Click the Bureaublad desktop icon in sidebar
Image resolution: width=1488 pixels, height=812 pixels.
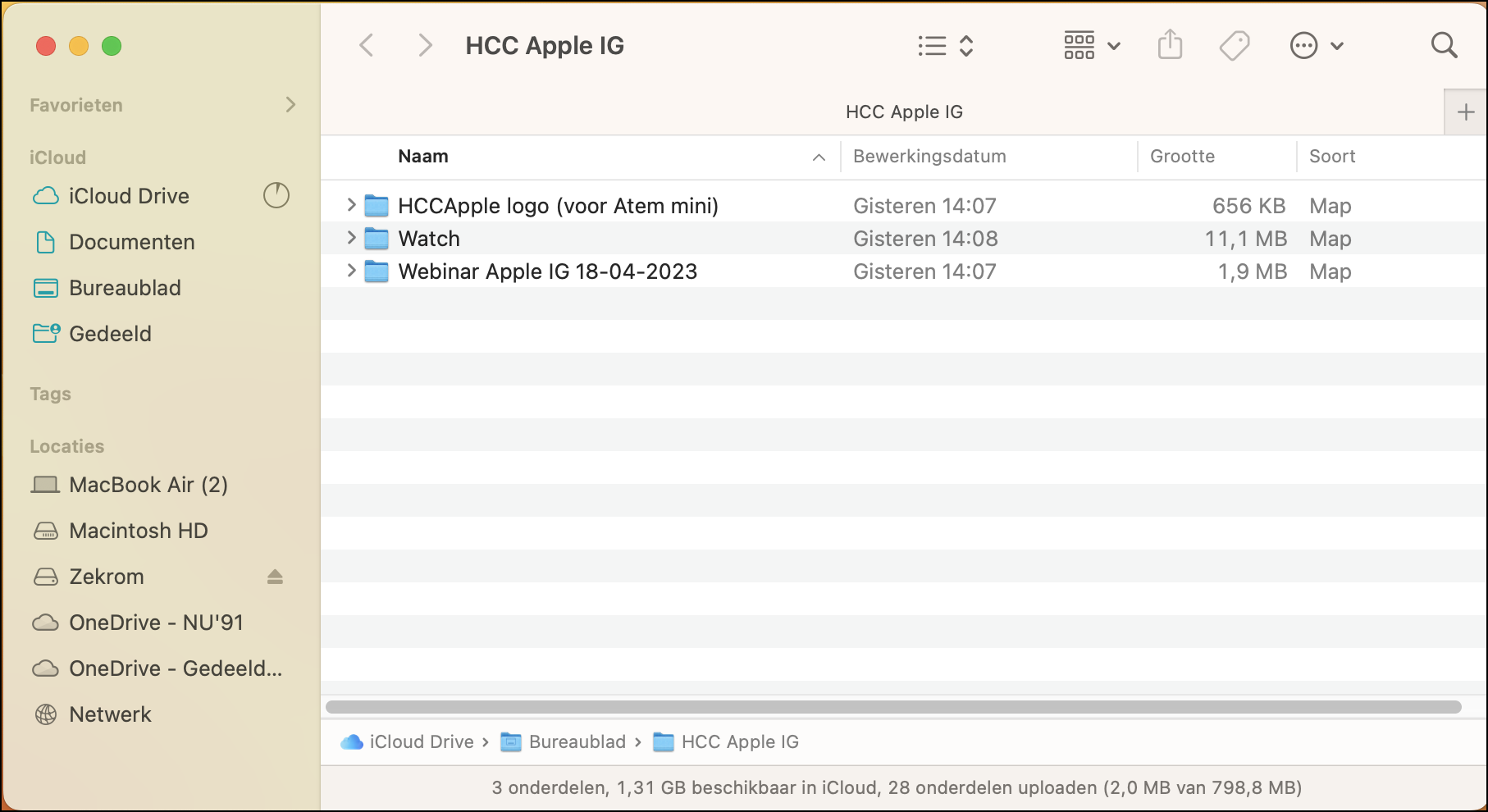[46, 288]
